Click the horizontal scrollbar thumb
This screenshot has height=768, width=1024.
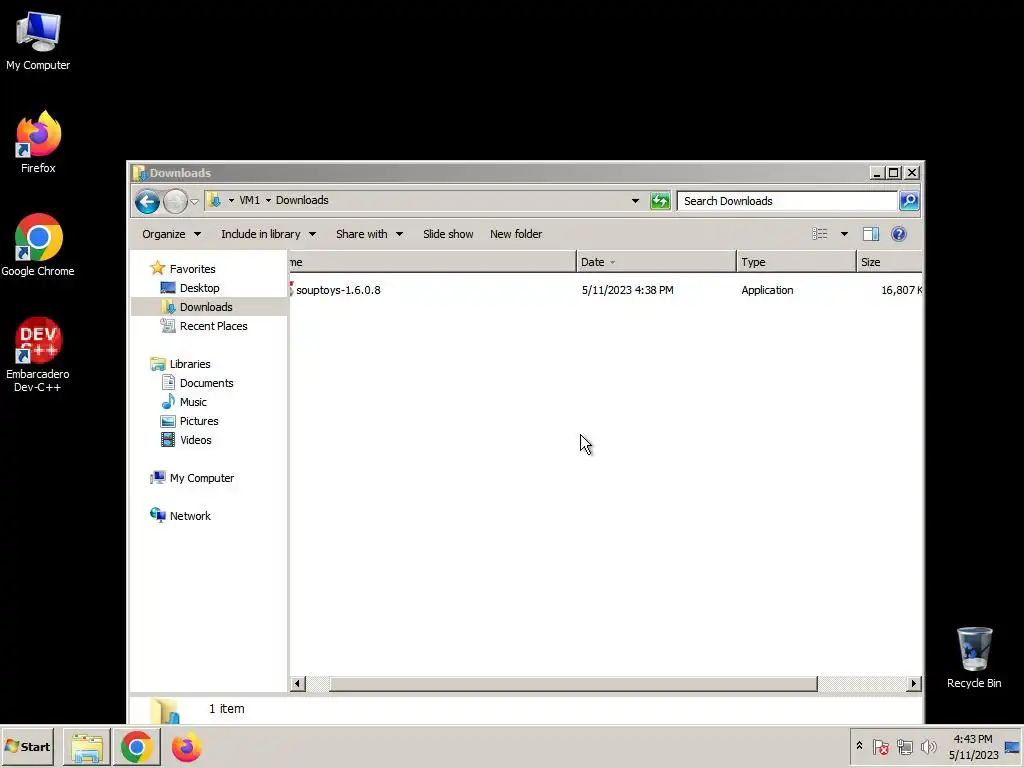(573, 684)
